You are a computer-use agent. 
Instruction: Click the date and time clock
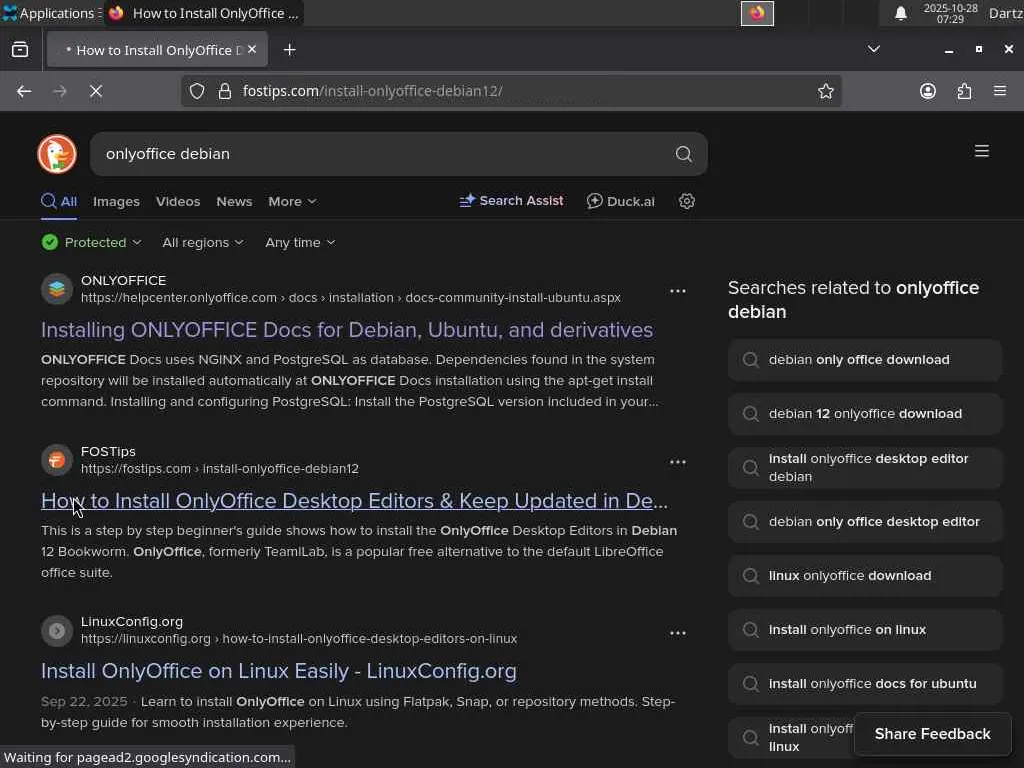950,13
